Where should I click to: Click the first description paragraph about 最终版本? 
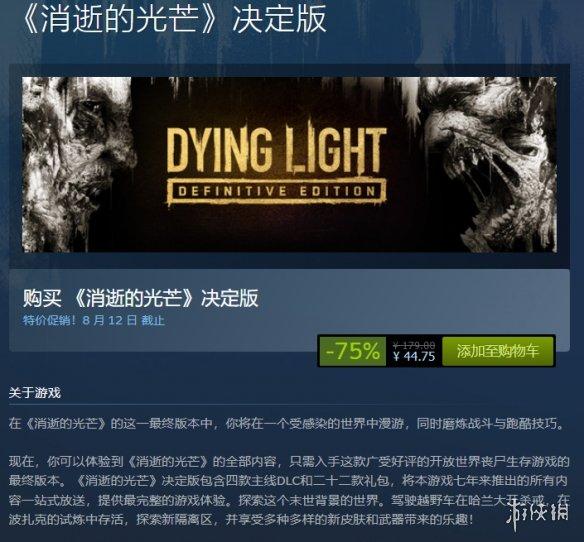[x=287, y=424]
